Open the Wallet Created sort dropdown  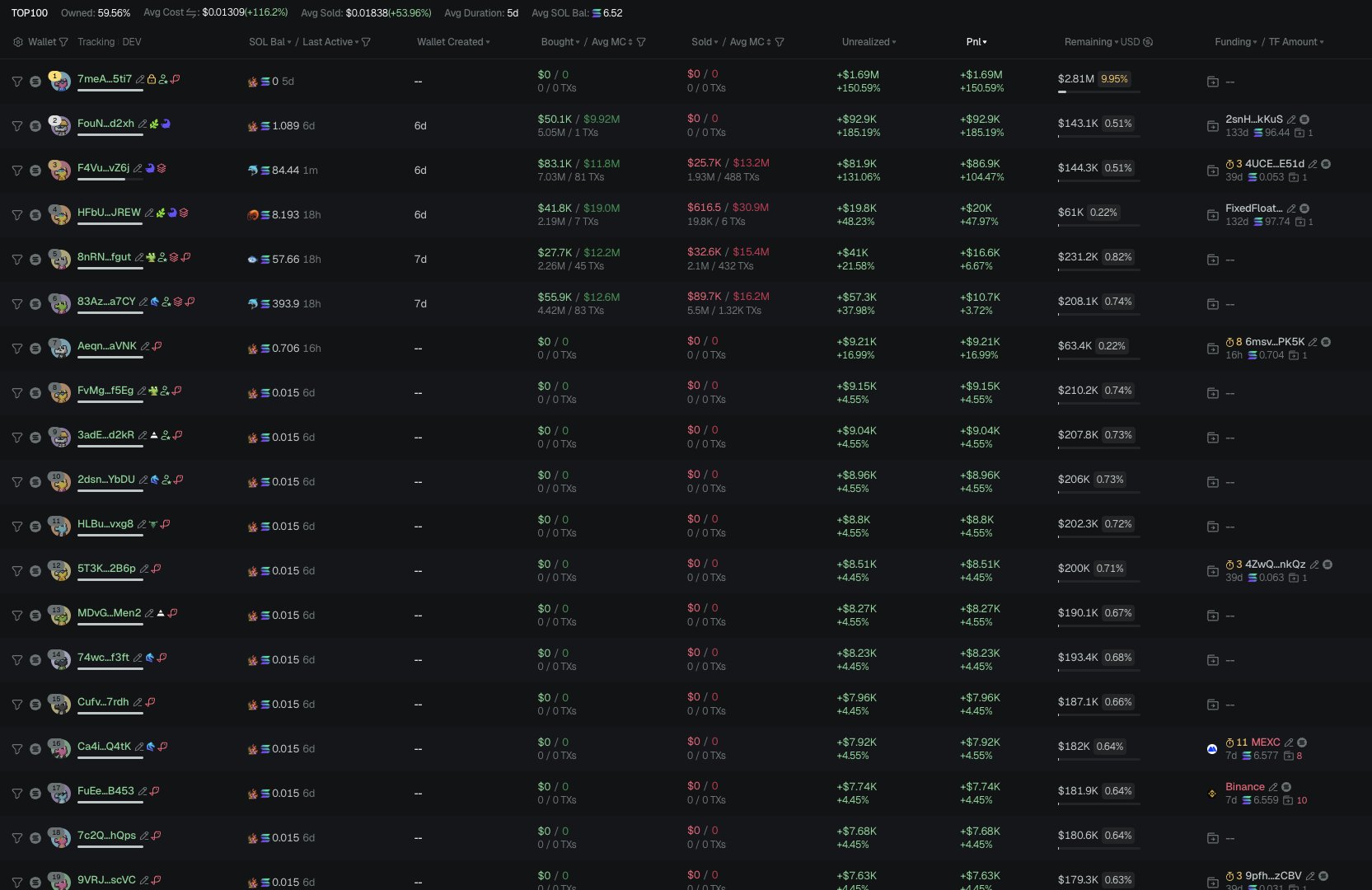(x=452, y=42)
